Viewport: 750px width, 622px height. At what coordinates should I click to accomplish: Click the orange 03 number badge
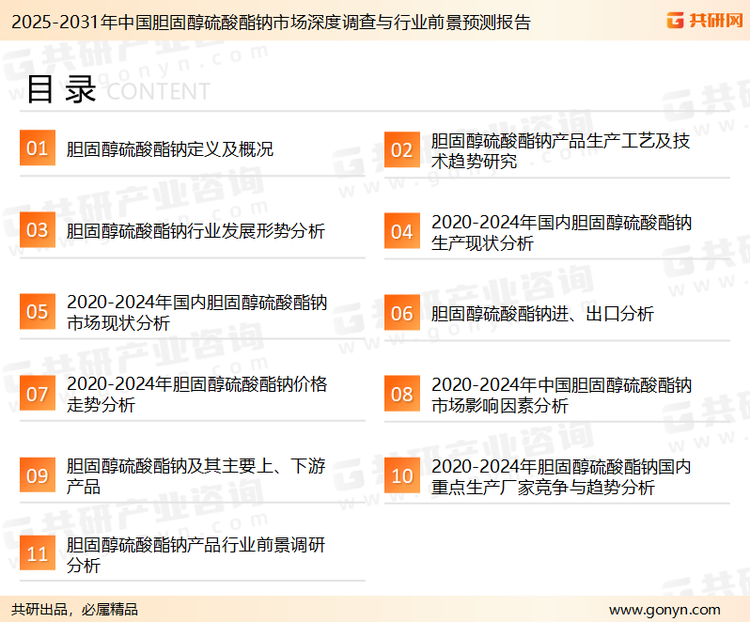click(37, 230)
